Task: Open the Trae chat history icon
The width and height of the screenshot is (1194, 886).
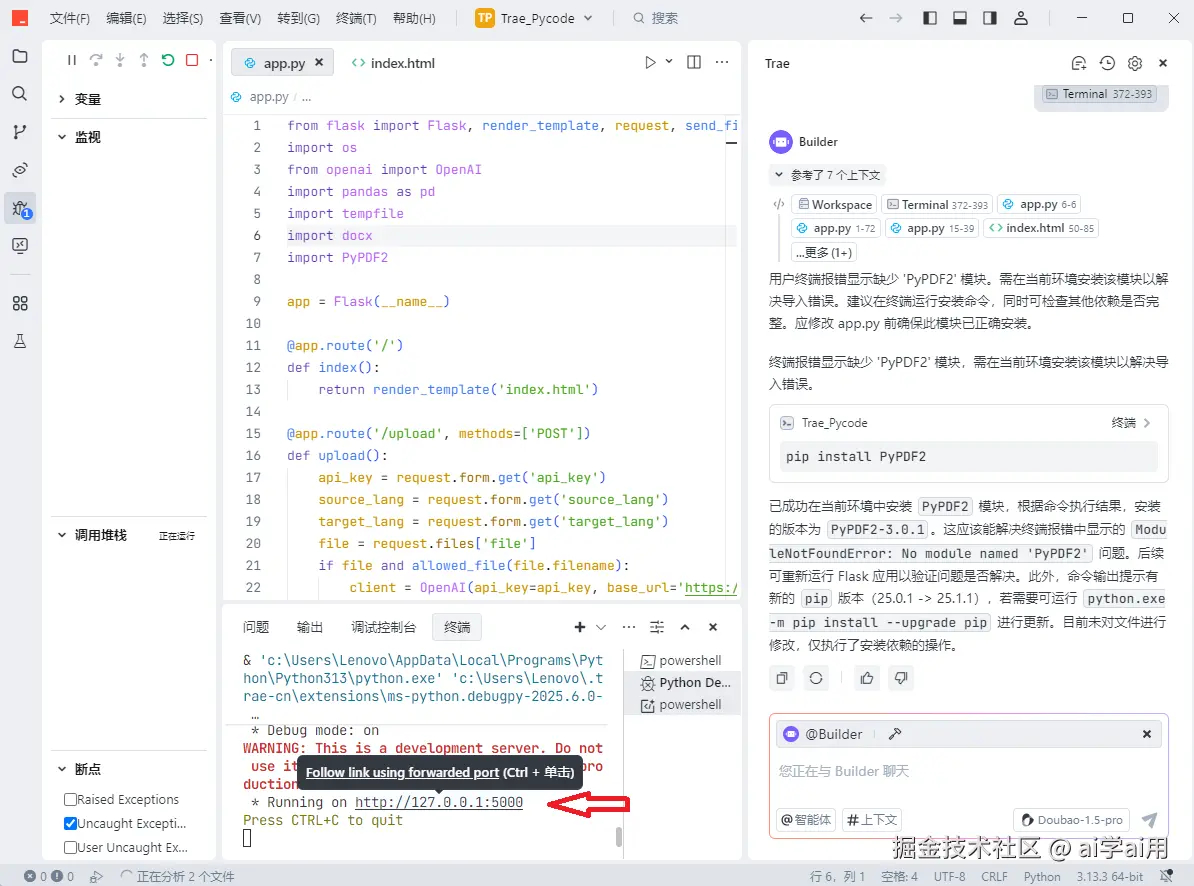Action: point(1107,63)
